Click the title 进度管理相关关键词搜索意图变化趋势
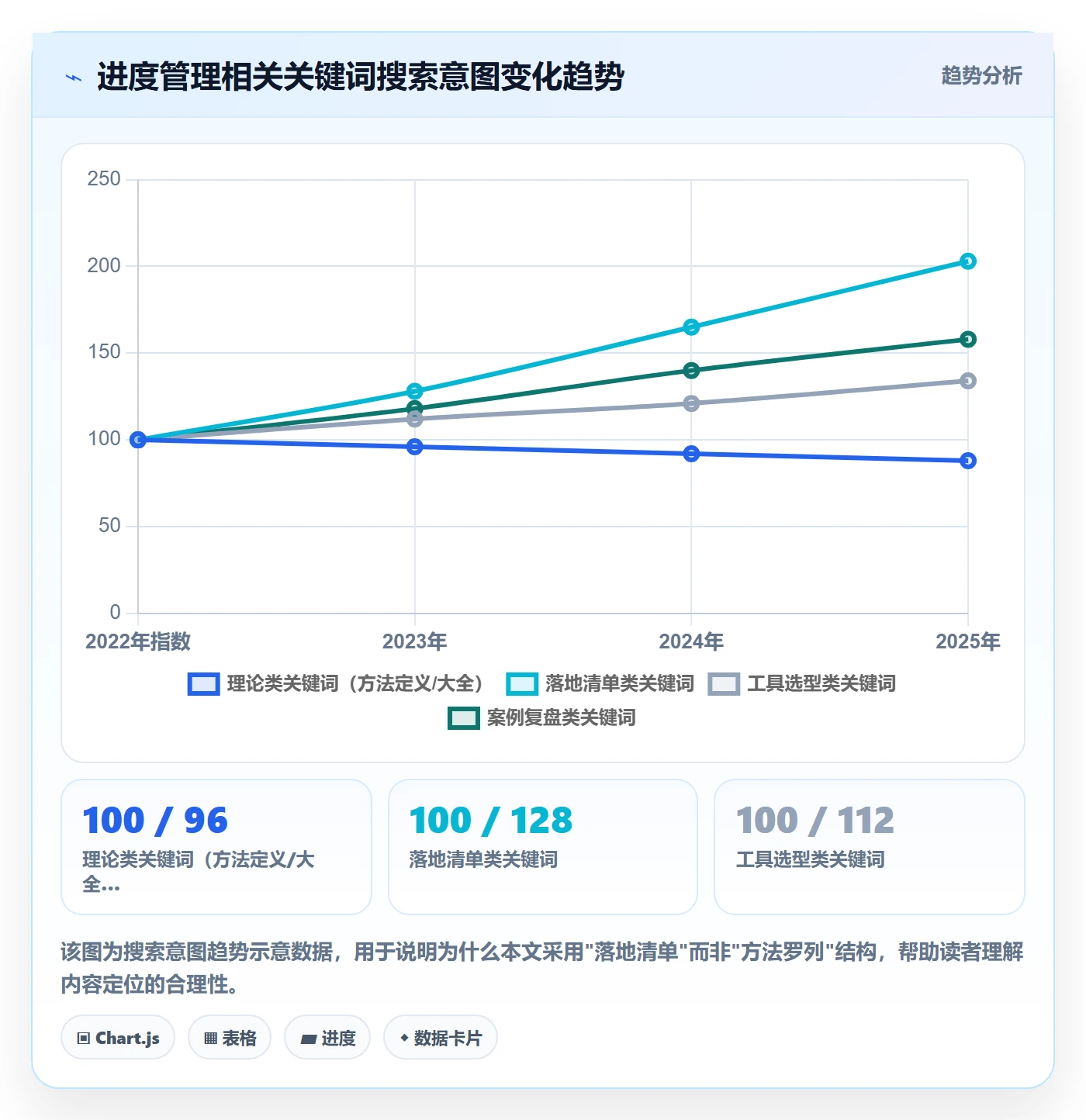The width and height of the screenshot is (1086, 1120). point(361,77)
